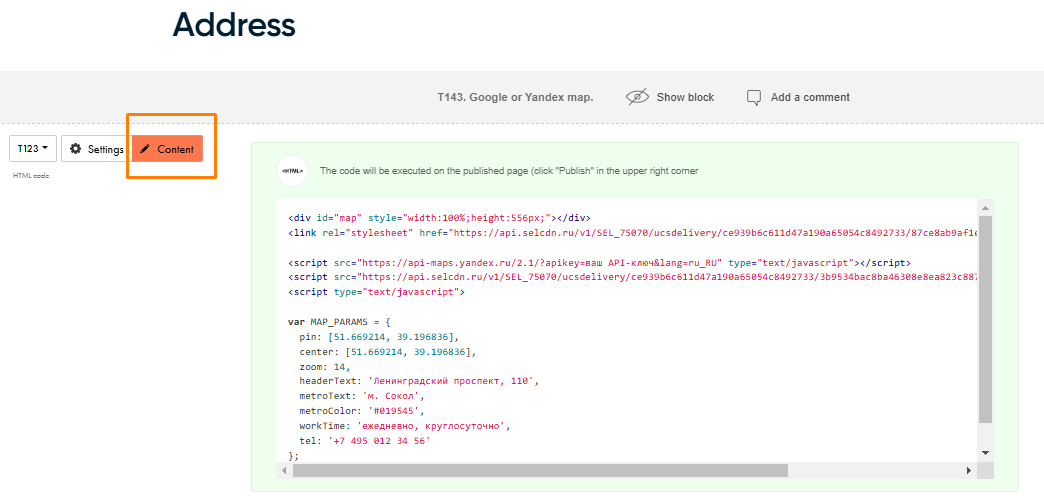The width and height of the screenshot is (1044, 502).
Task: Click the orange Content button
Action: click(x=167, y=148)
